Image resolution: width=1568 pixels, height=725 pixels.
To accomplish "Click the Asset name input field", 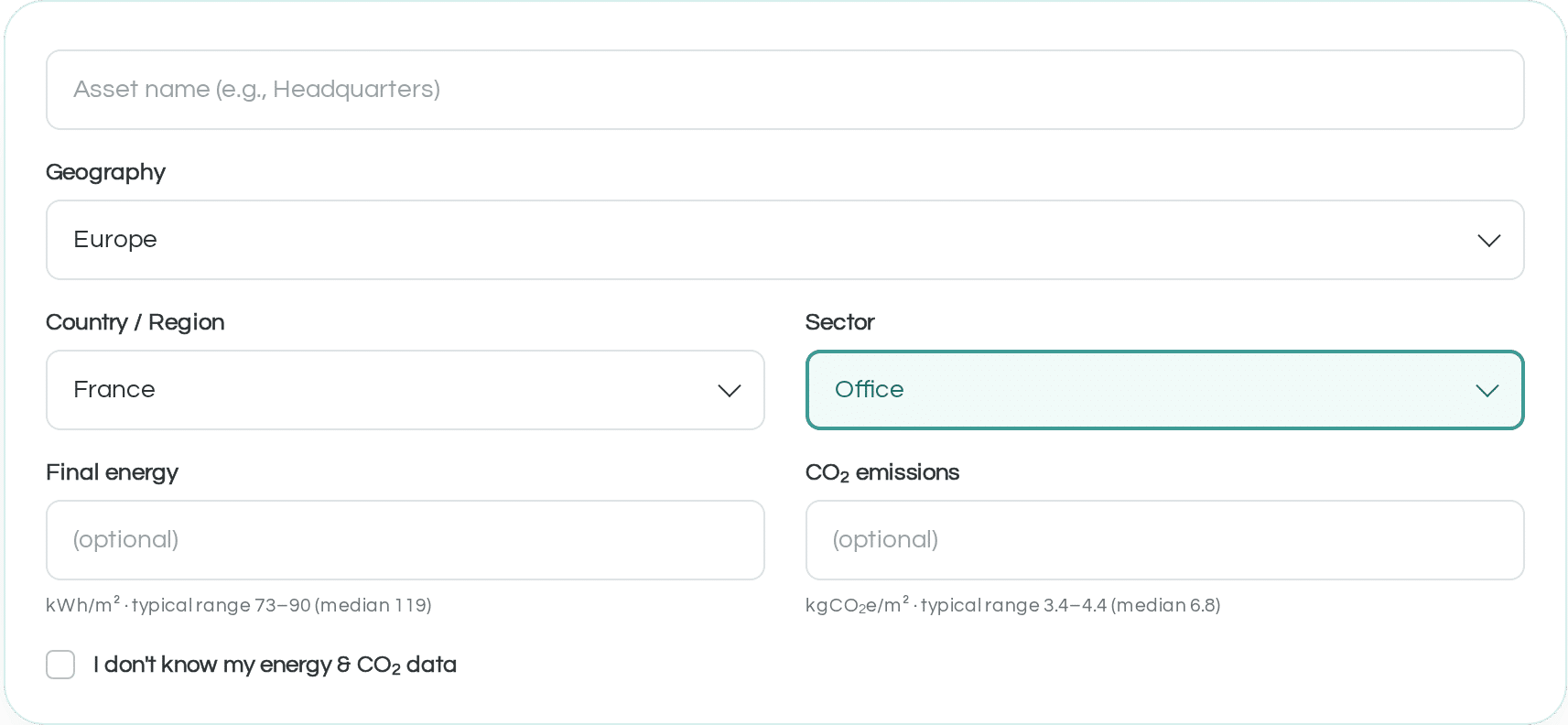I will tap(784, 90).
